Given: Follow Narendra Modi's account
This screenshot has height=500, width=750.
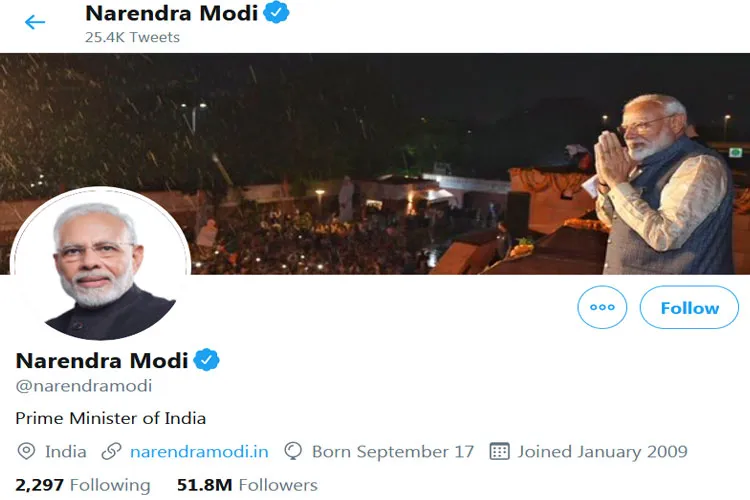Looking at the screenshot, I should (689, 307).
